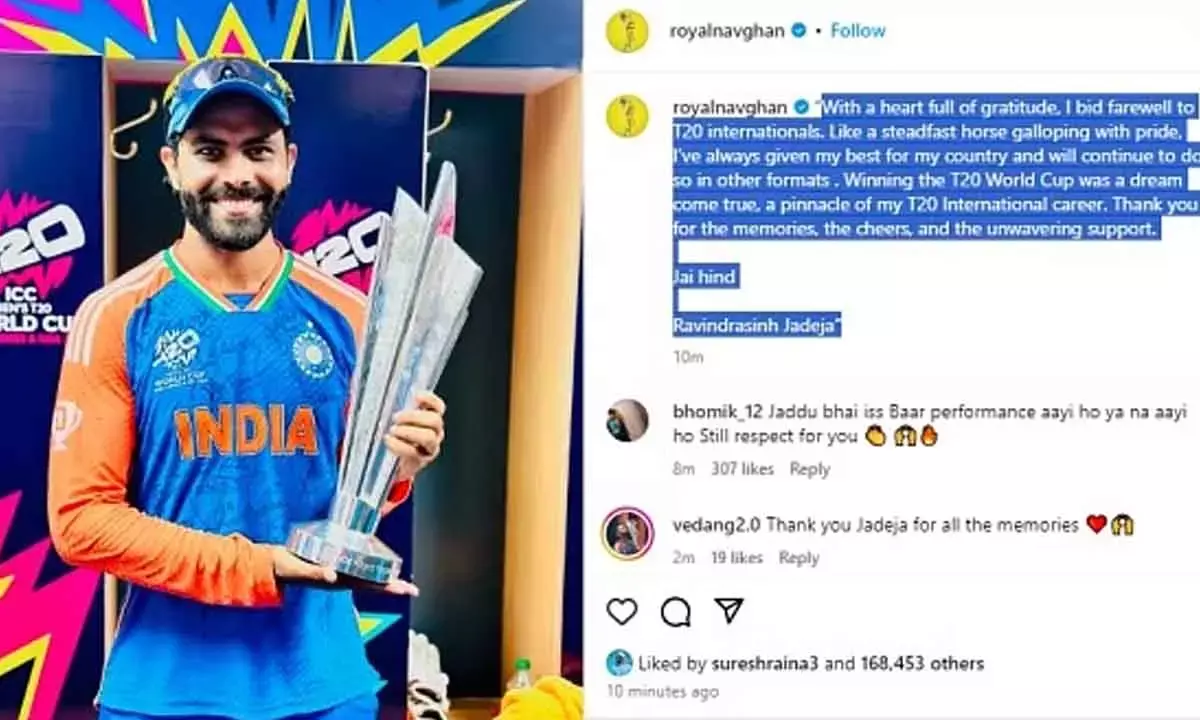Open bhomik_12 commenter avatar
This screenshot has width=1200, height=720.
[627, 421]
